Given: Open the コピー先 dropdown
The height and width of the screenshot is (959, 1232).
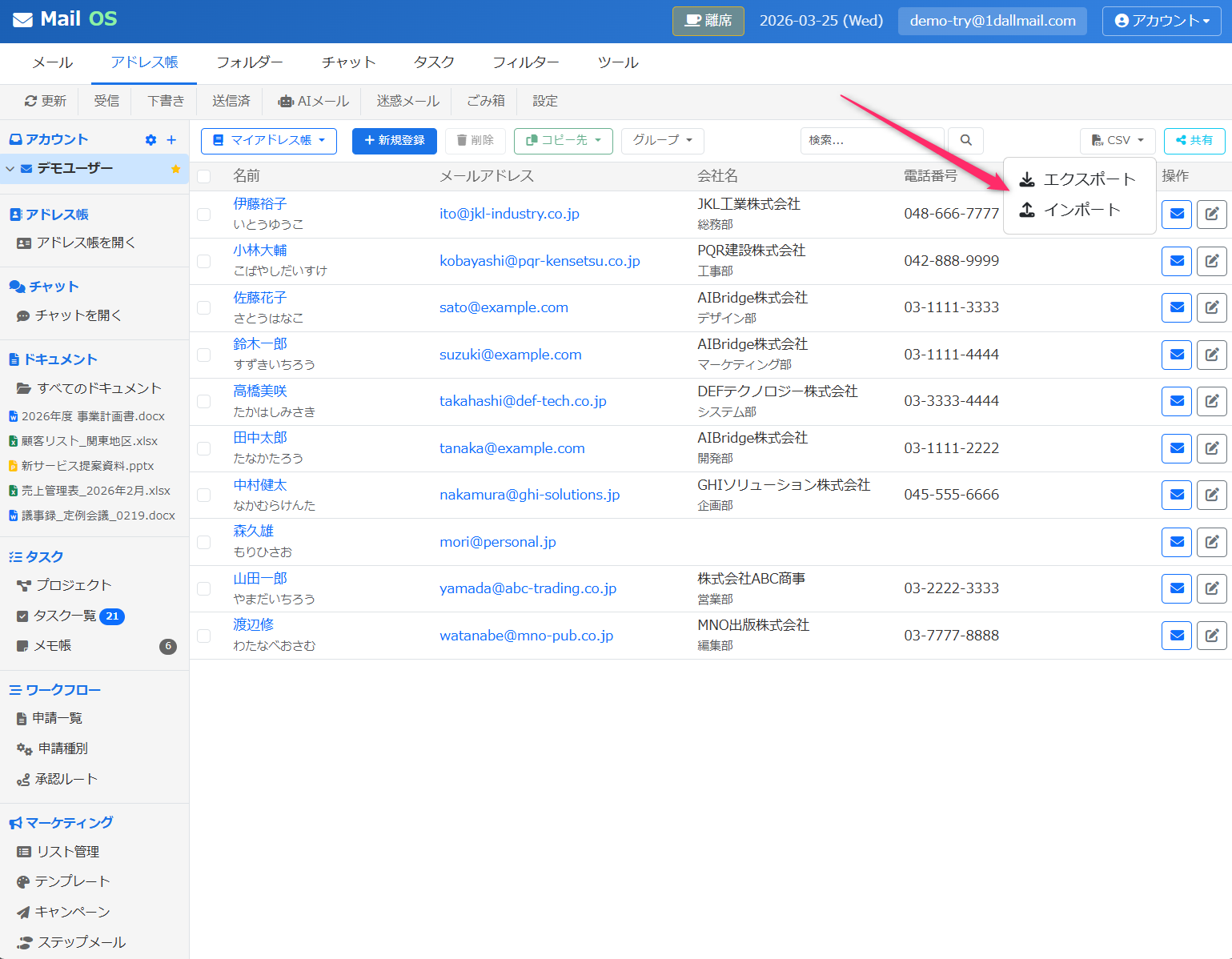Looking at the screenshot, I should 564,141.
